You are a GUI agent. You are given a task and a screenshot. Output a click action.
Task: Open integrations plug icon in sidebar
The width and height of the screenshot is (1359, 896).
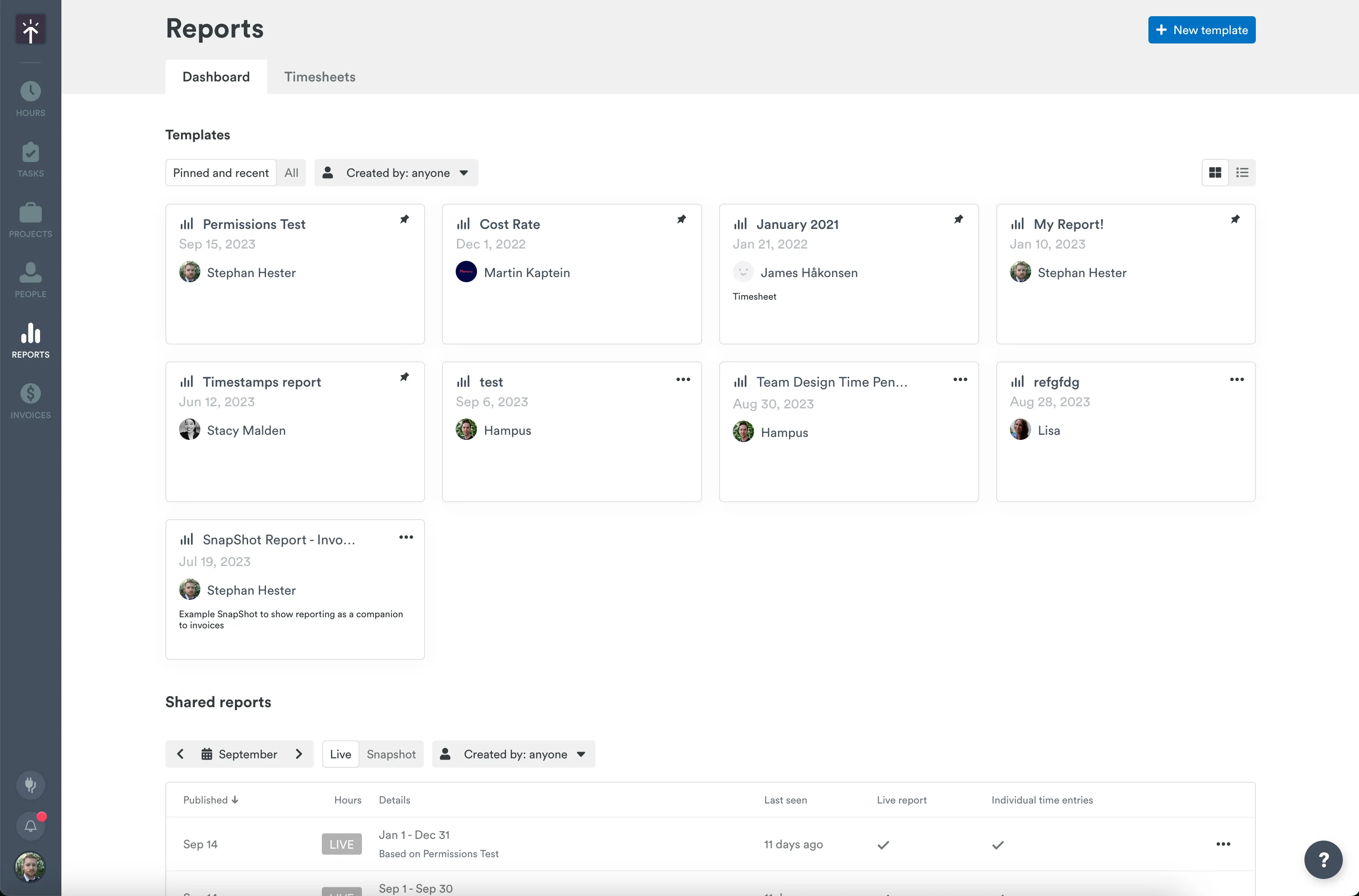point(30,785)
